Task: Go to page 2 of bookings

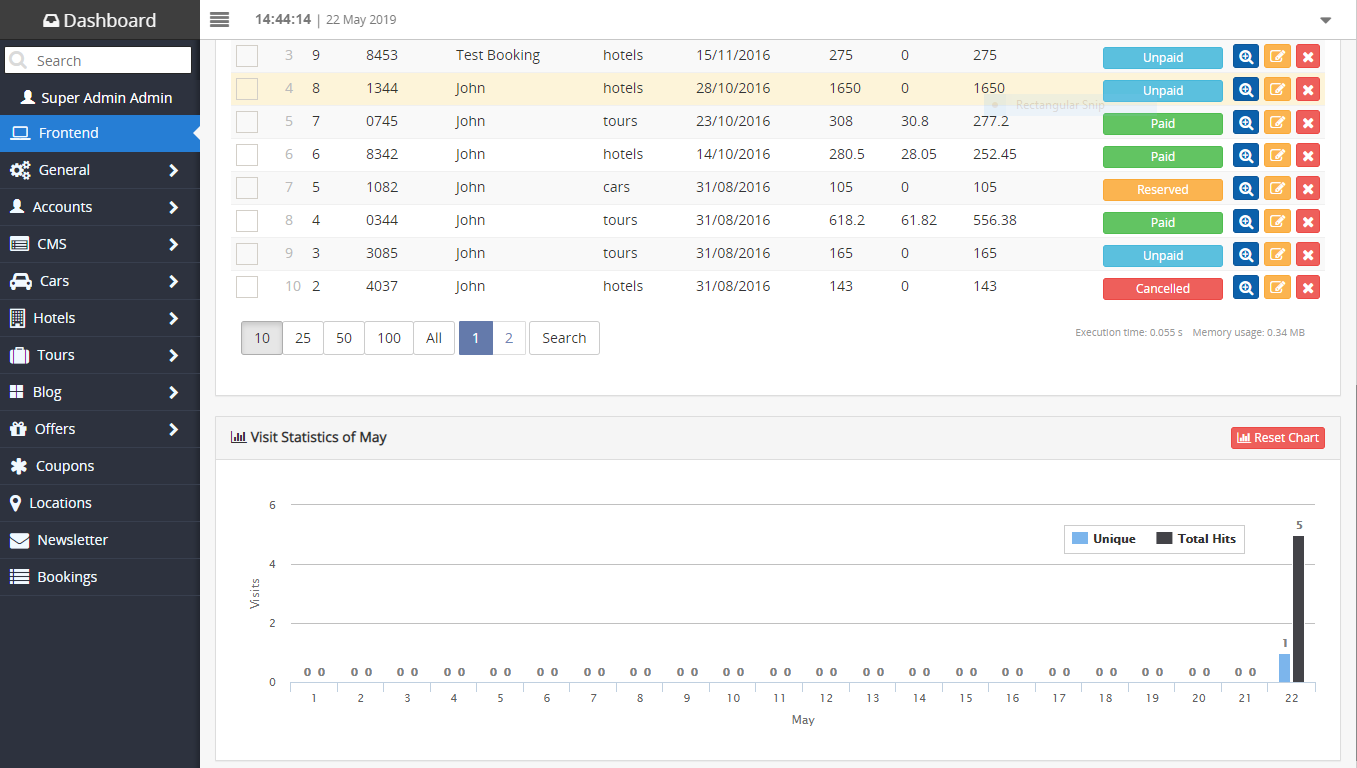Action: 509,338
